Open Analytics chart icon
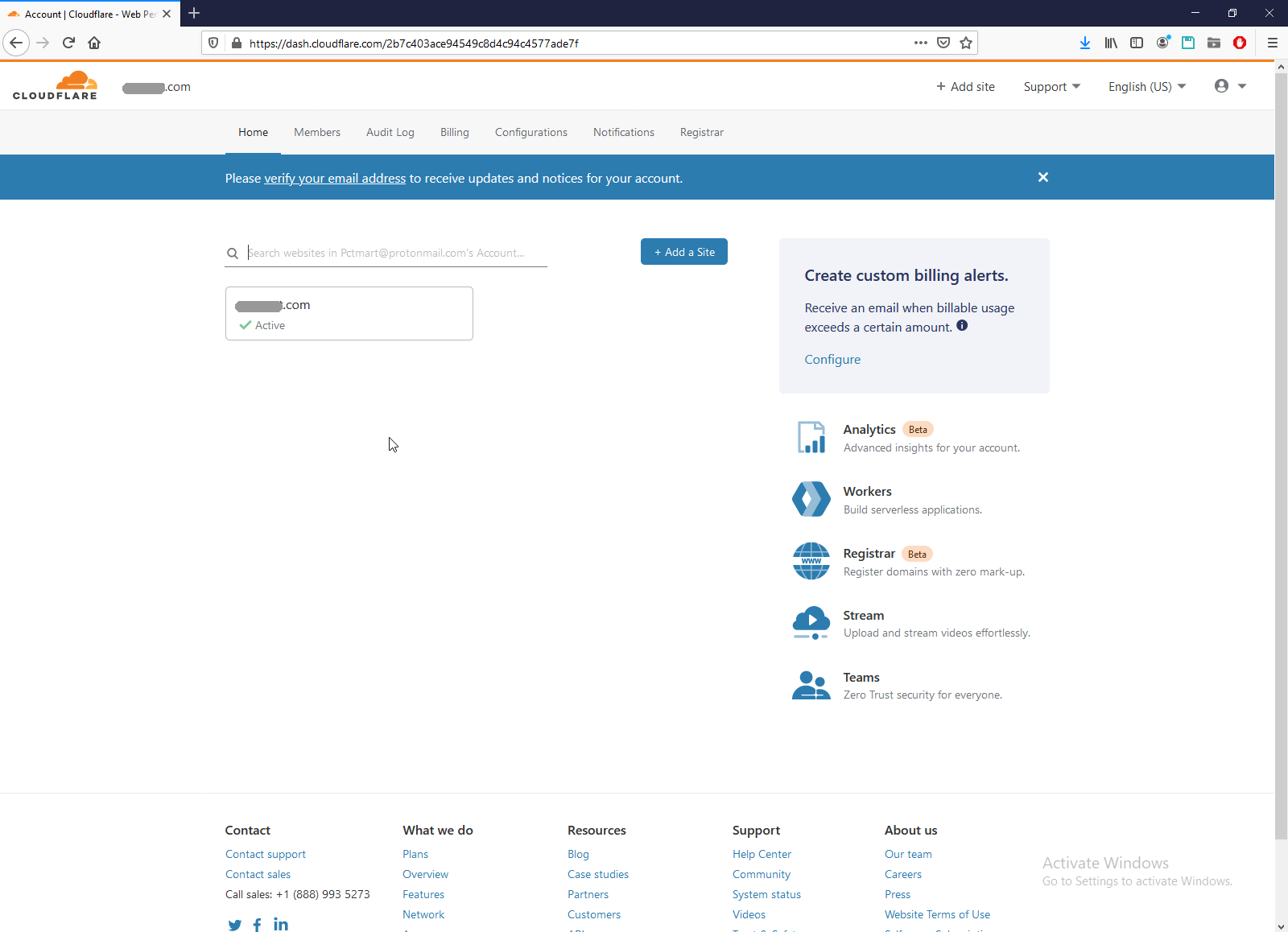Screen dimensions: 1288x932 pyautogui.click(x=811, y=437)
